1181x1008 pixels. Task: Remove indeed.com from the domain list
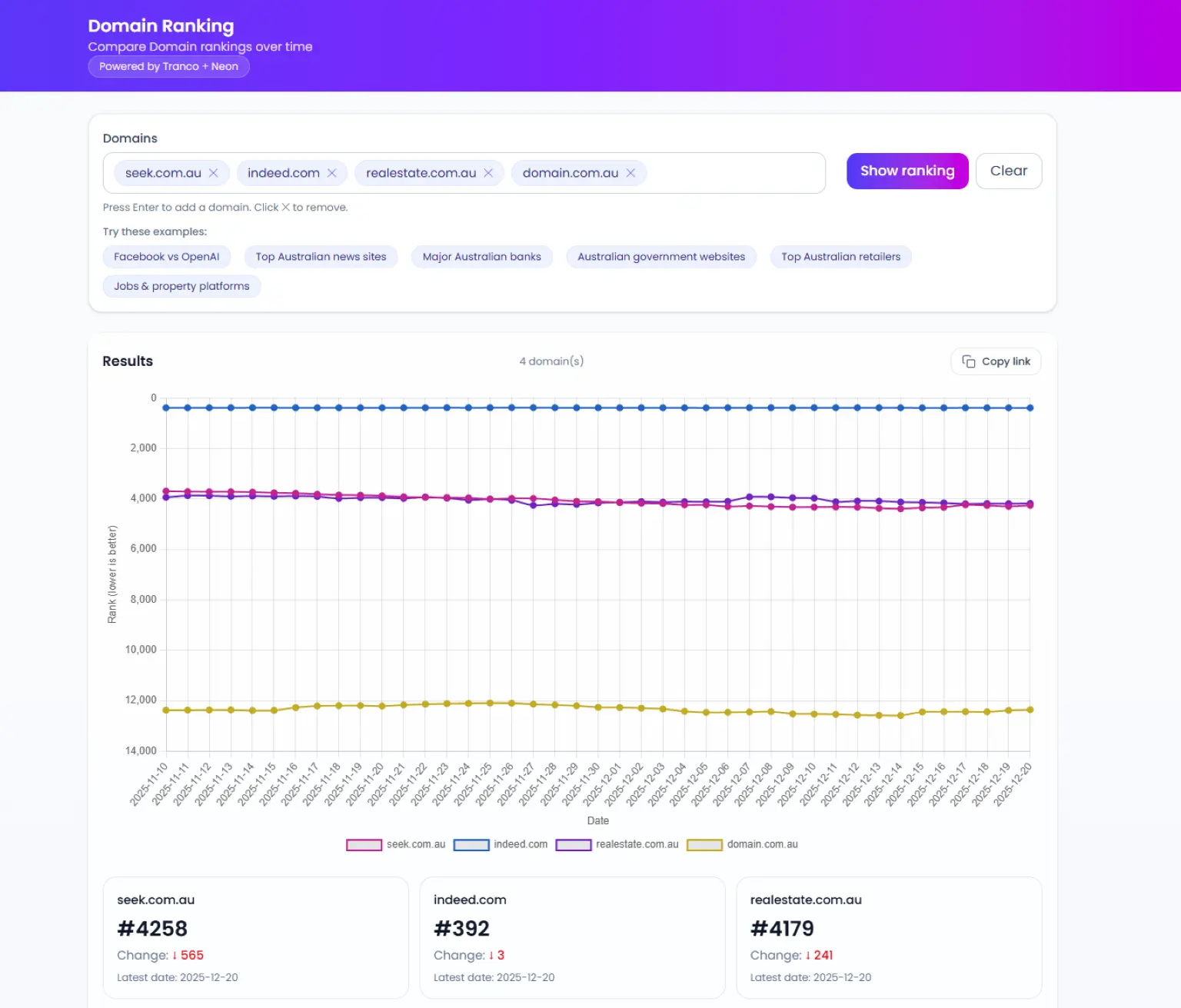pyautogui.click(x=332, y=173)
